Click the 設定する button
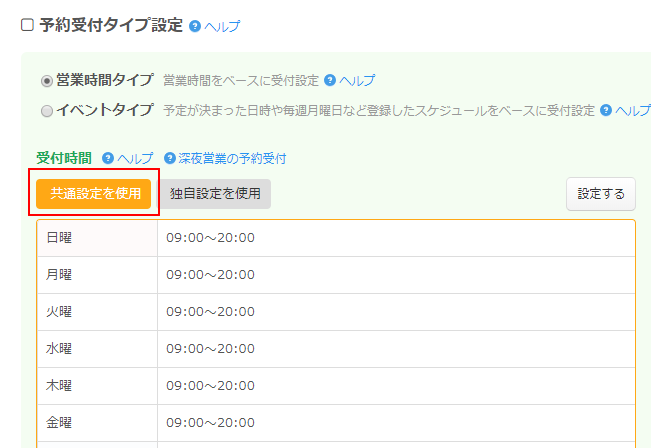The image size is (651, 448). coord(600,194)
